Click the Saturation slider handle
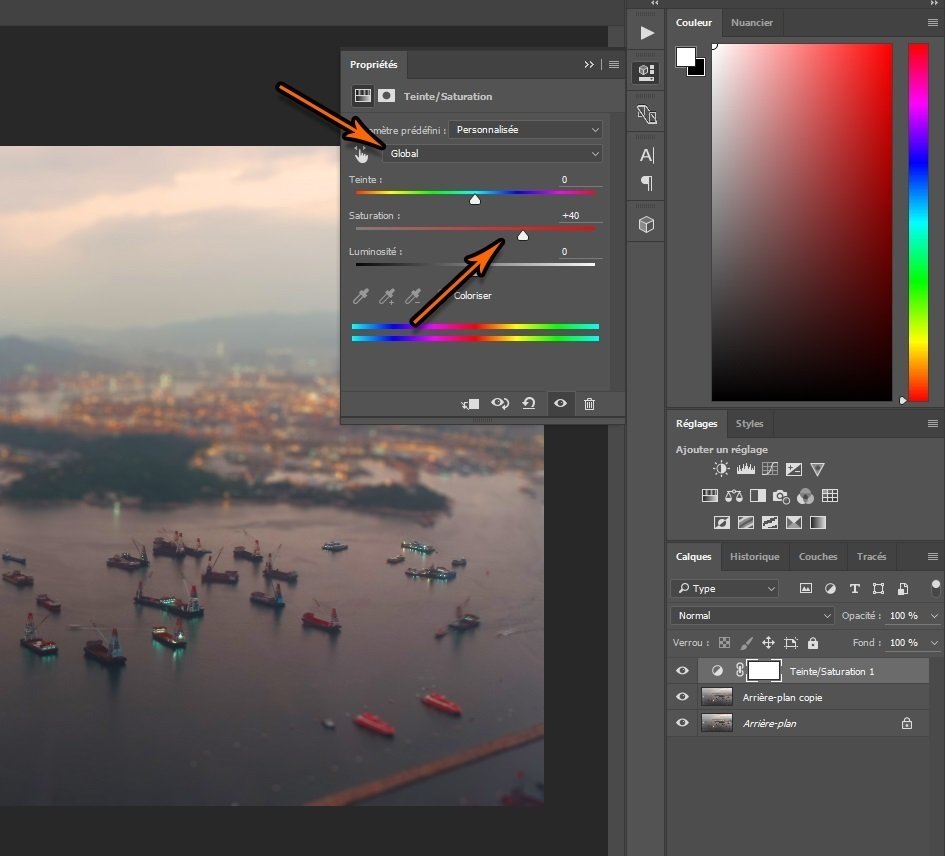Viewport: 945px width, 856px height. coord(522,235)
